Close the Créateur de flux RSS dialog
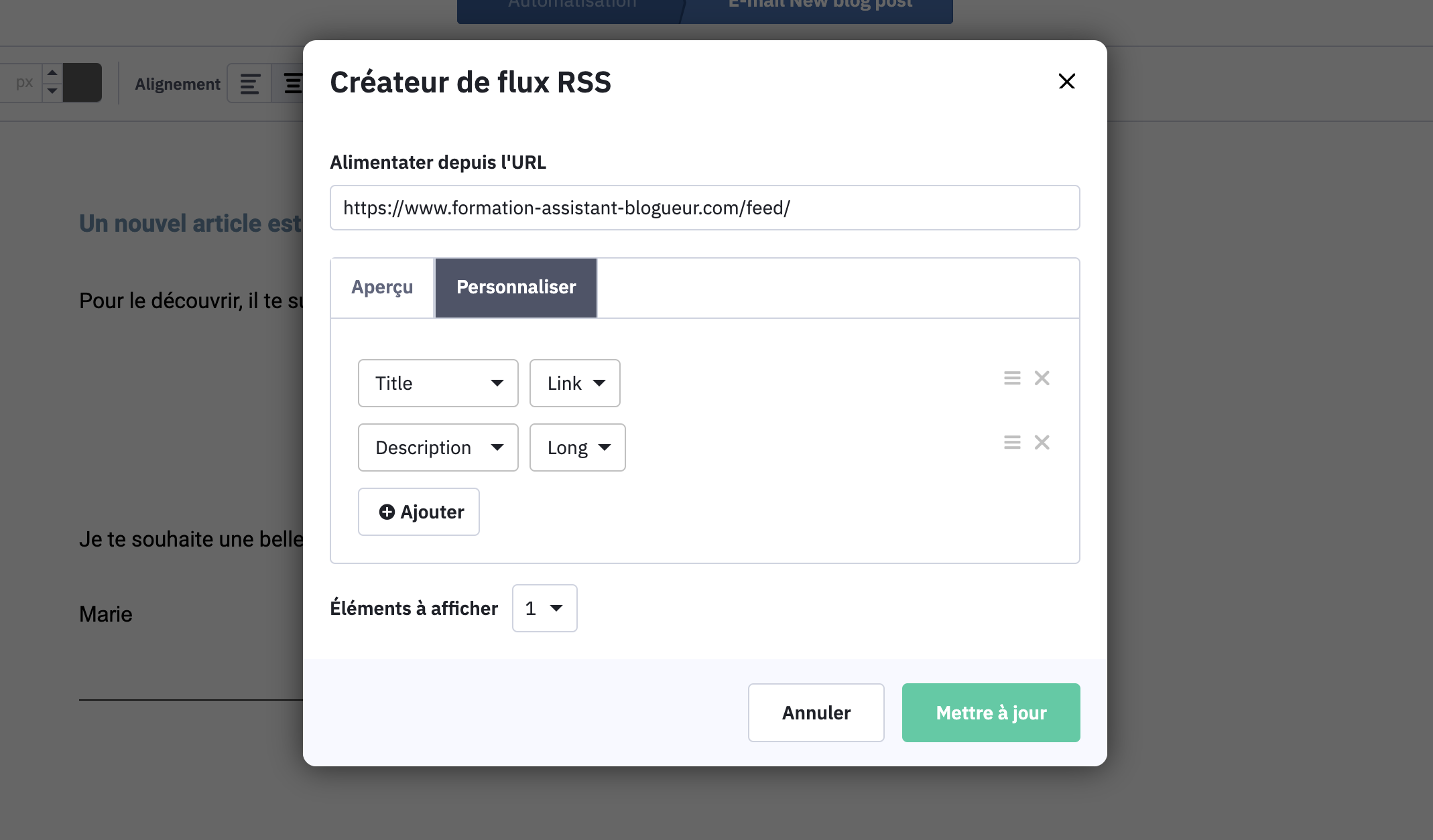 click(x=1066, y=81)
